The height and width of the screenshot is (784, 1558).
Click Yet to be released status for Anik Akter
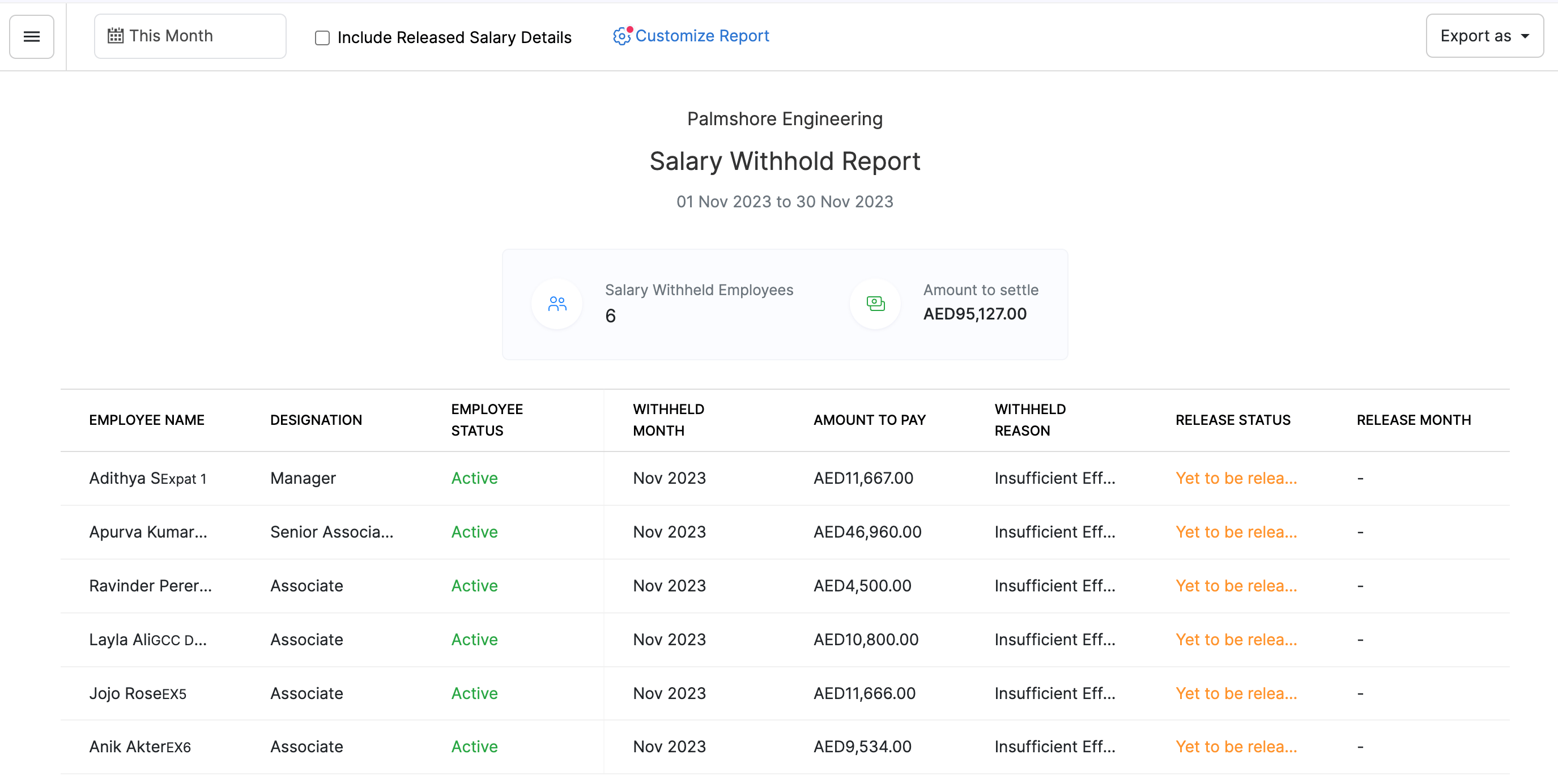(x=1236, y=747)
